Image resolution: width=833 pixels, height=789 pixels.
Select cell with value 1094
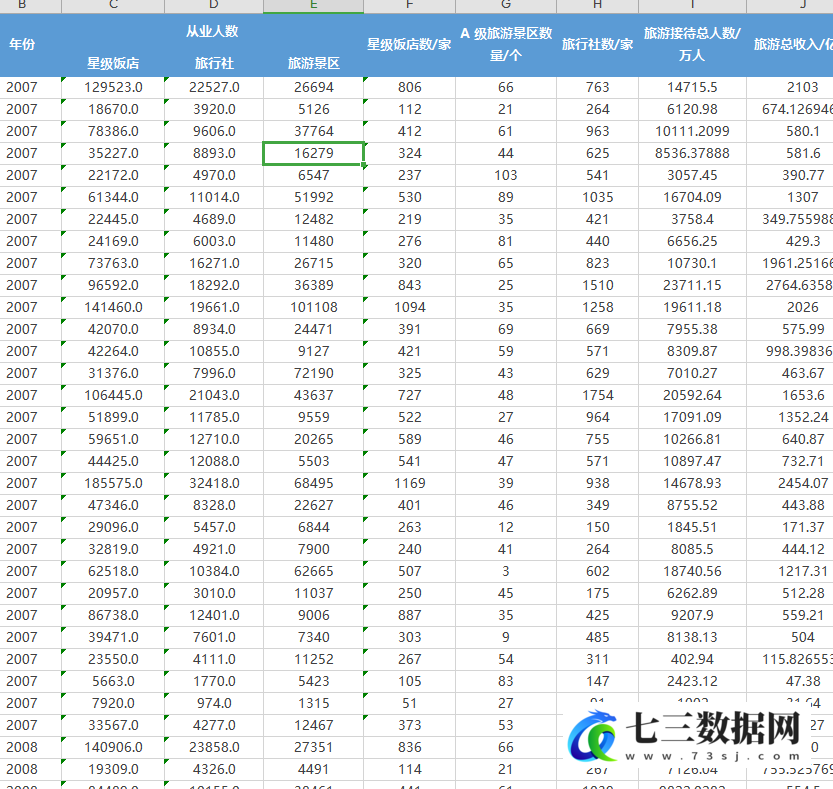(x=410, y=308)
